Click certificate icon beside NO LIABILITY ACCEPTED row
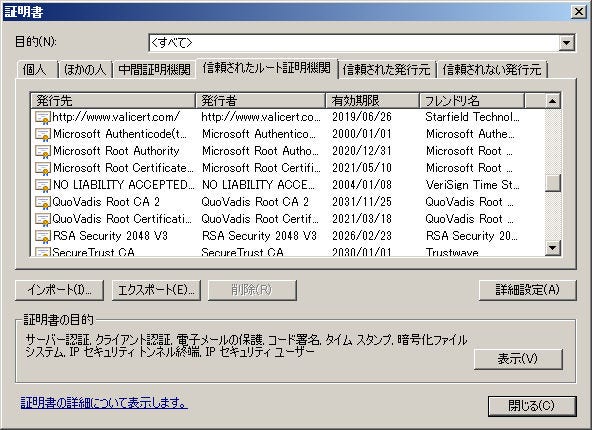This screenshot has width=592, height=430. click(x=43, y=185)
